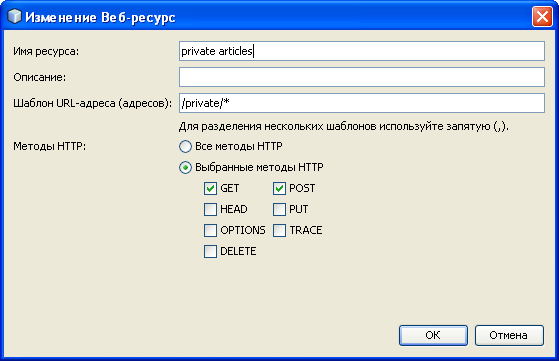
Task: Edit the Шаблон URL-адреса field
Action: pos(362,103)
